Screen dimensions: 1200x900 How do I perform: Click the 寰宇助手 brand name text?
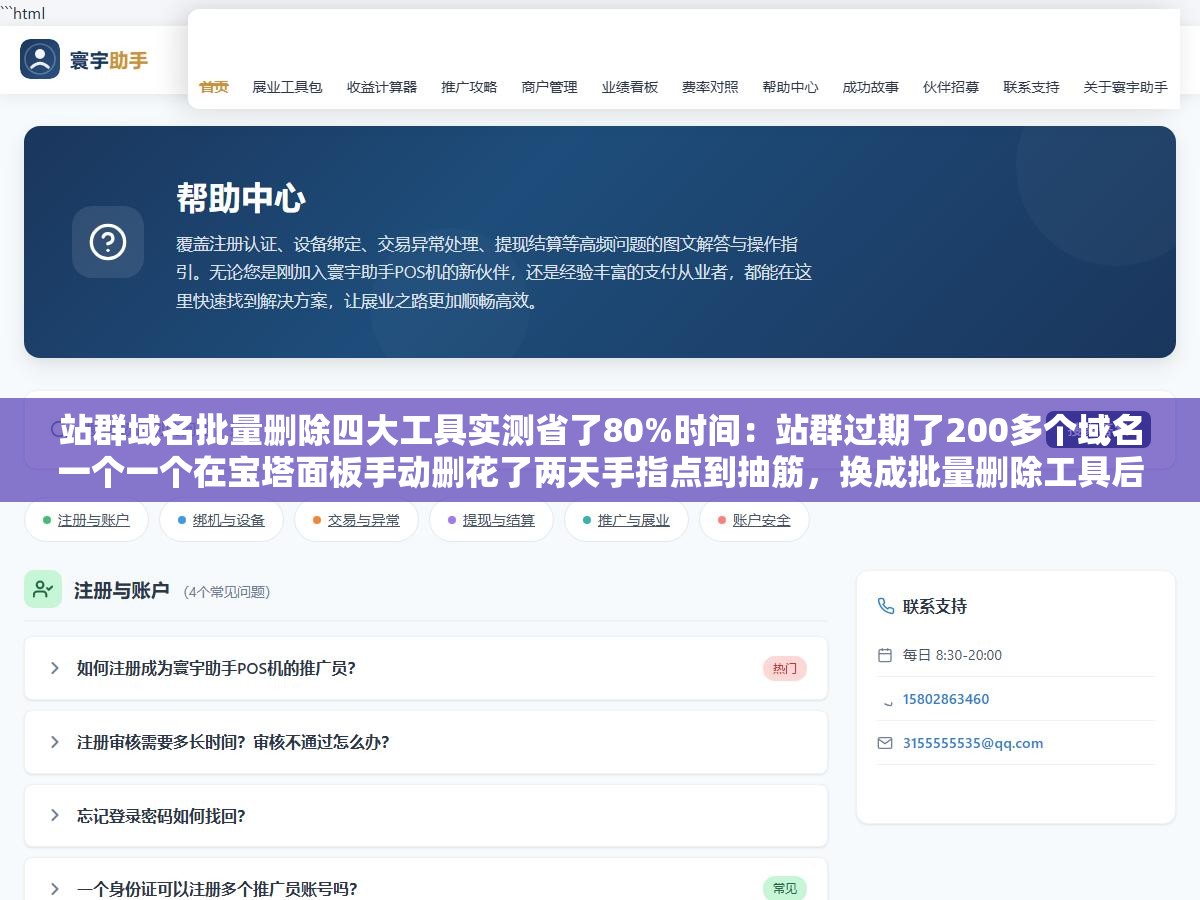coord(109,60)
